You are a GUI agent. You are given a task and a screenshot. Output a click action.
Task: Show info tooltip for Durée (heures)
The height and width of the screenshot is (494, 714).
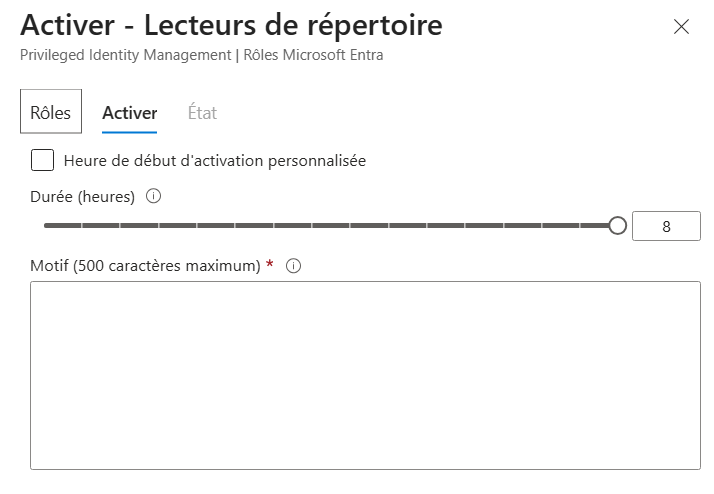(153, 196)
